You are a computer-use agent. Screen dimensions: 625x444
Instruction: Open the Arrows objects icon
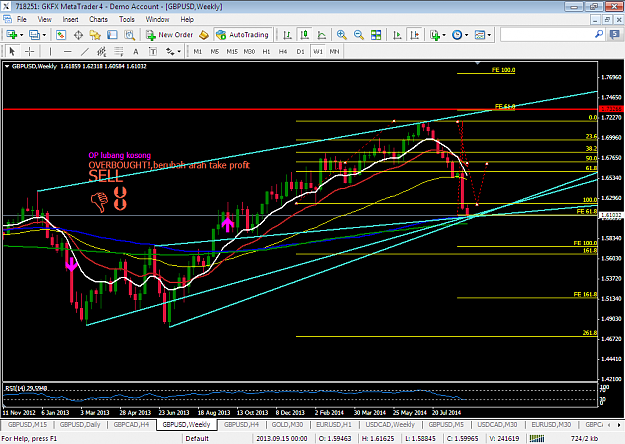point(170,51)
